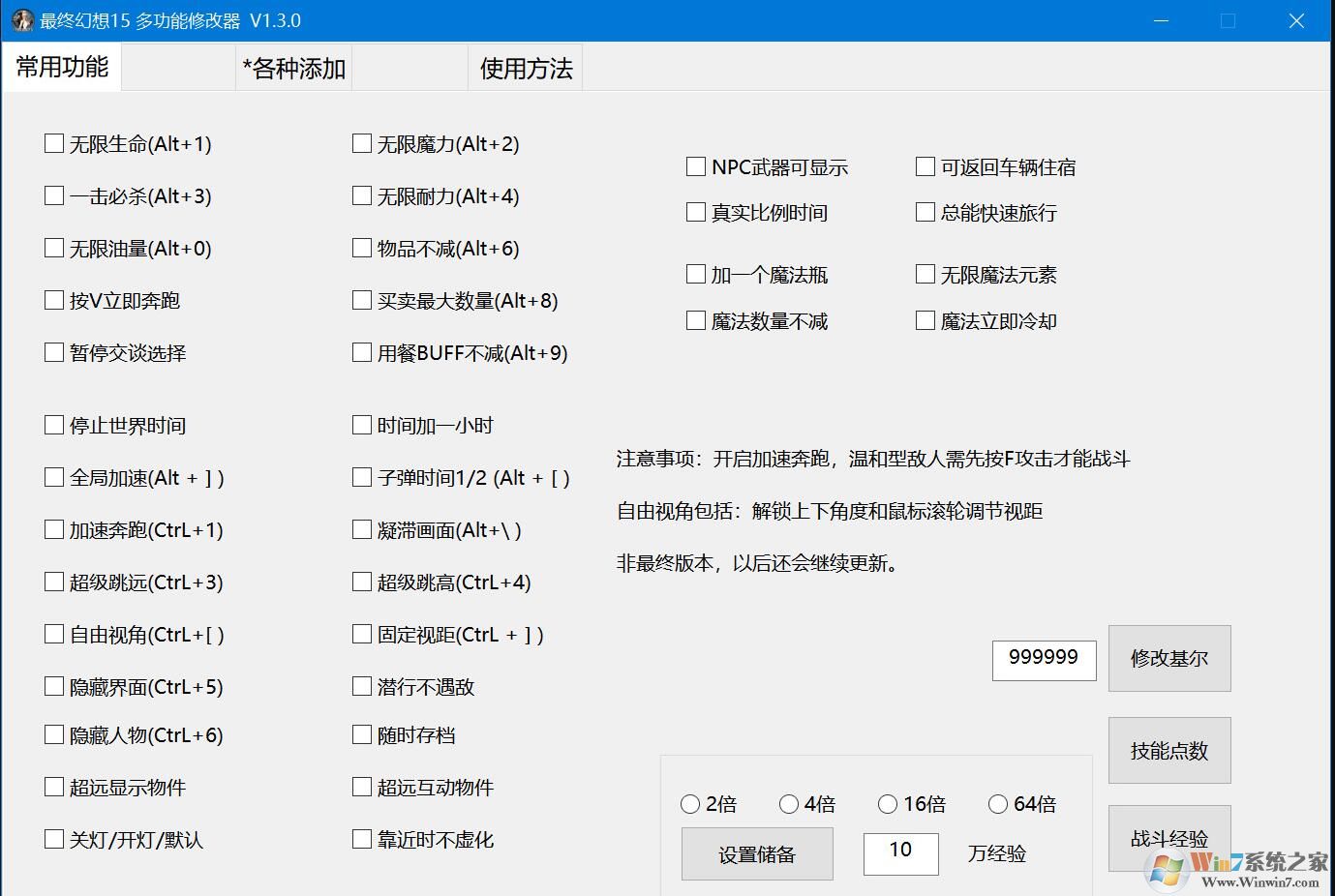Toggle NPC武器可显示 option
The height and width of the screenshot is (896, 1335).
coord(694,165)
